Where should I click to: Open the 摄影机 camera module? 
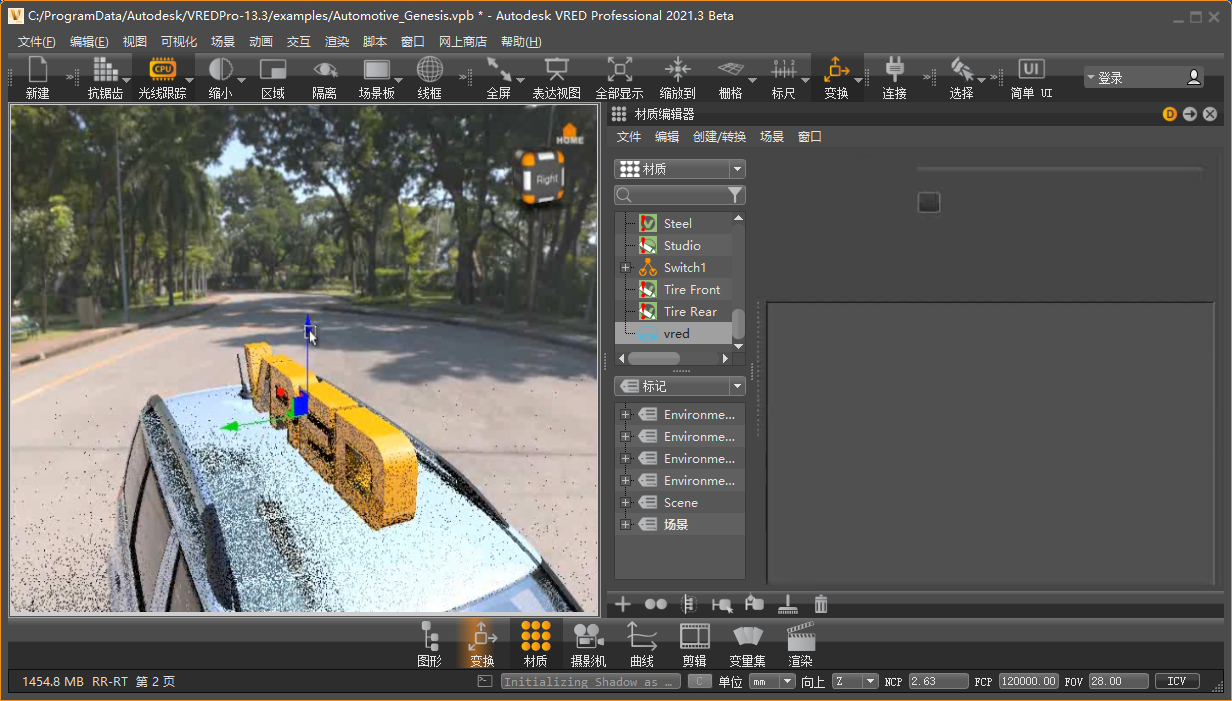588,644
